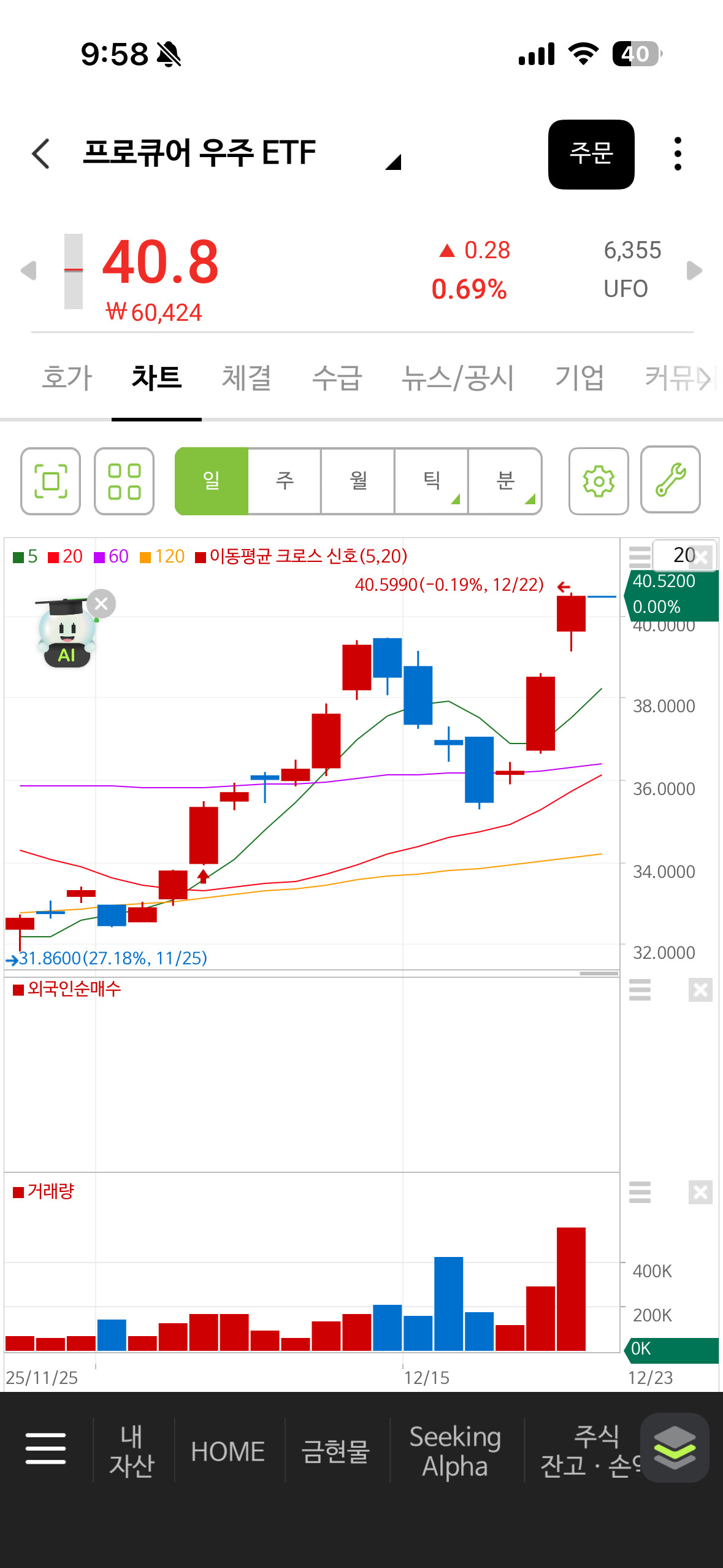Switch chart to weekly (주) period
This screenshot has height=1568, width=723.
285,481
